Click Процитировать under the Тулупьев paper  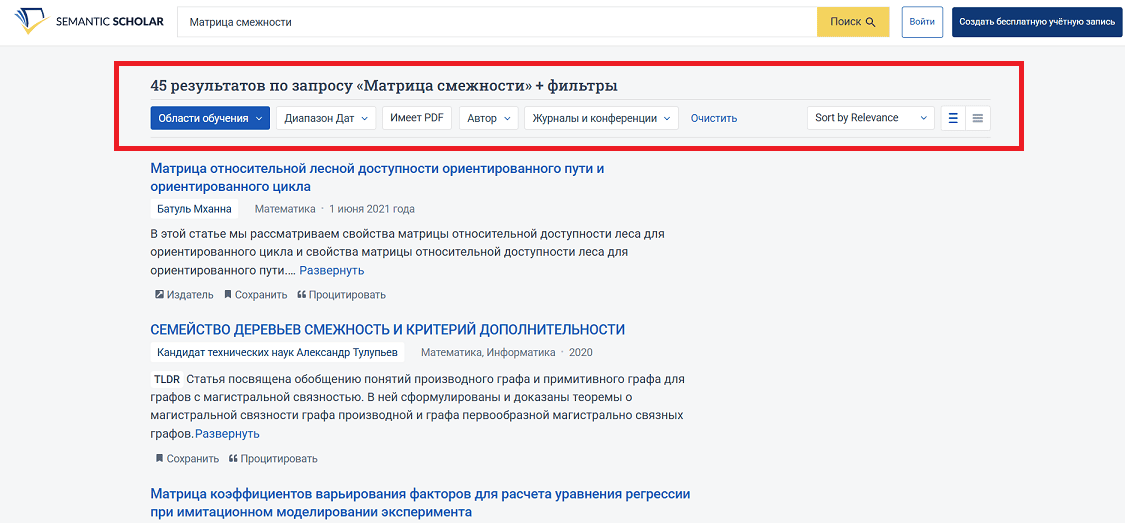pyautogui.click(x=273, y=458)
